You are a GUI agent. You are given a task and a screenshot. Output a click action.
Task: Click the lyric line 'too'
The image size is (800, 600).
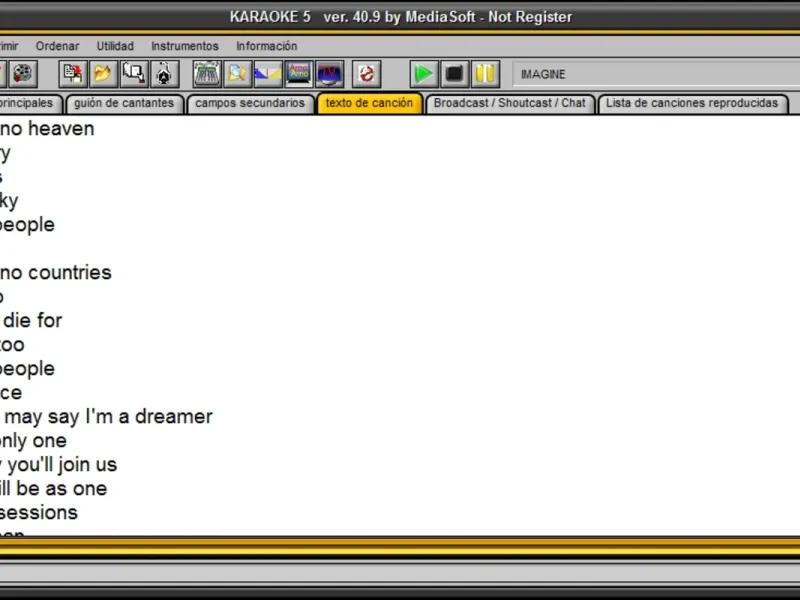(12, 345)
